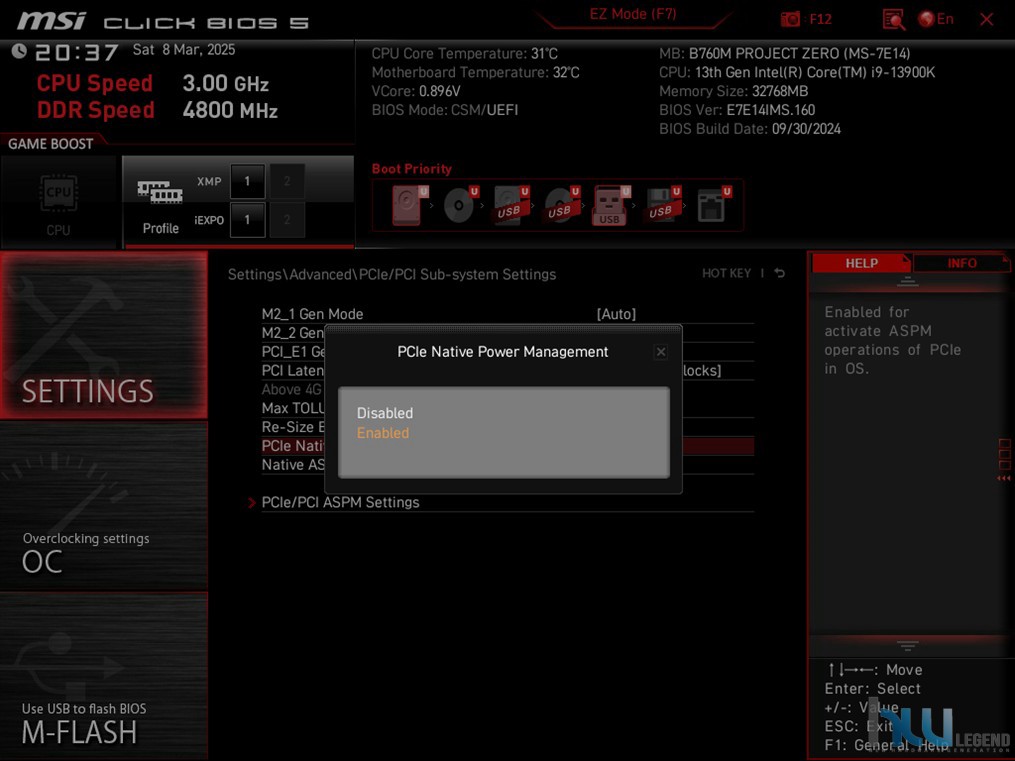Take a screenshot with the F12 camera icon
Image resolution: width=1015 pixels, height=761 pixels.
(x=790, y=19)
